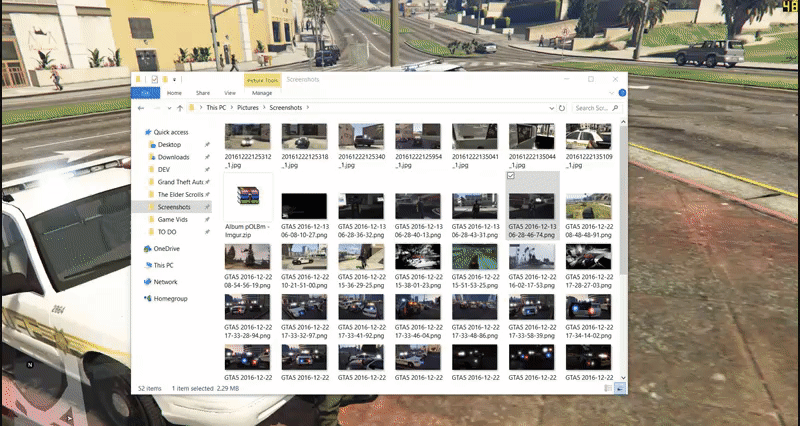
Task: Select Album pOLBm - Imgur.zip archive icon
Action: pyautogui.click(x=248, y=195)
